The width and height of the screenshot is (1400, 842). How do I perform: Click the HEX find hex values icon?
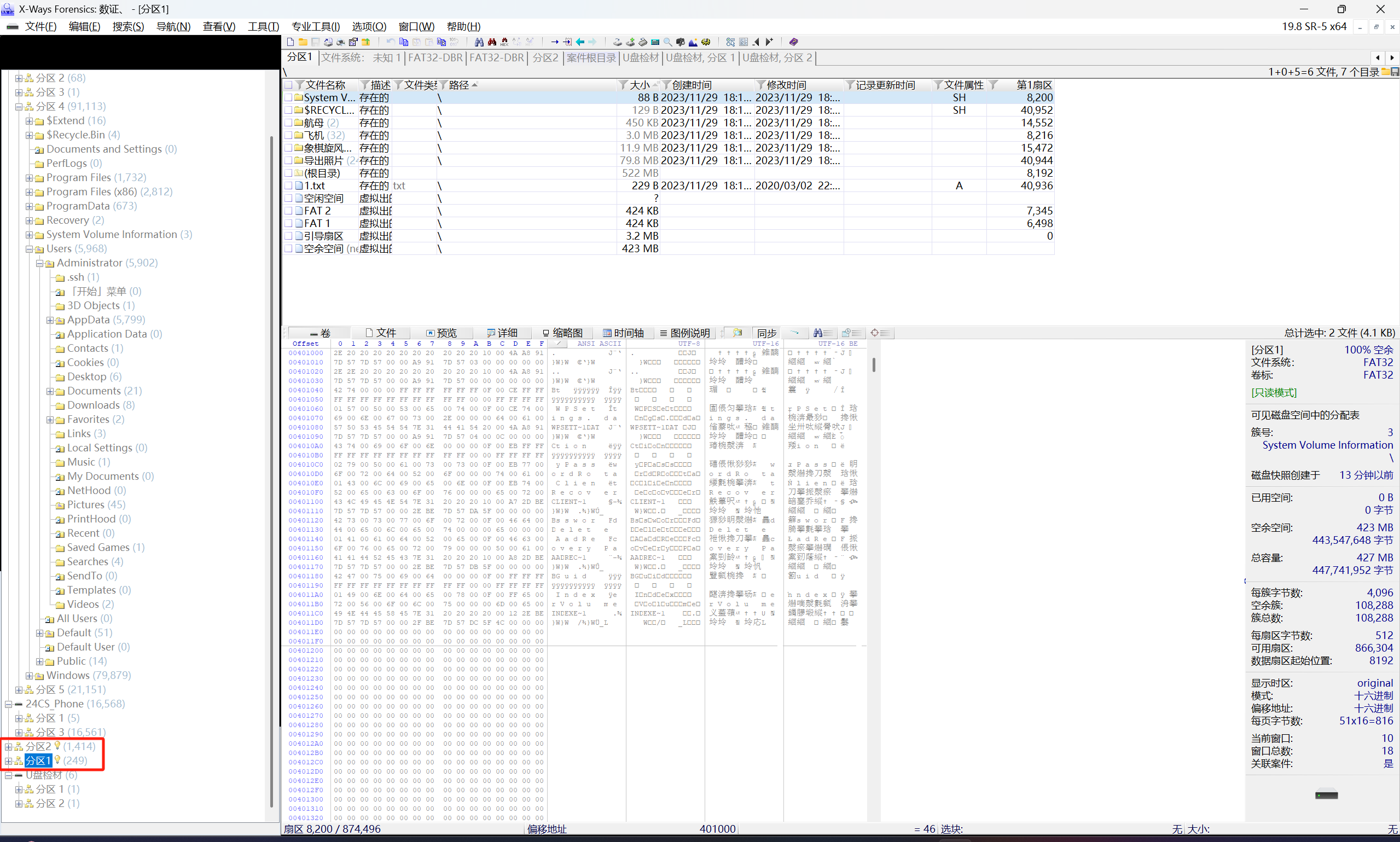click(504, 42)
